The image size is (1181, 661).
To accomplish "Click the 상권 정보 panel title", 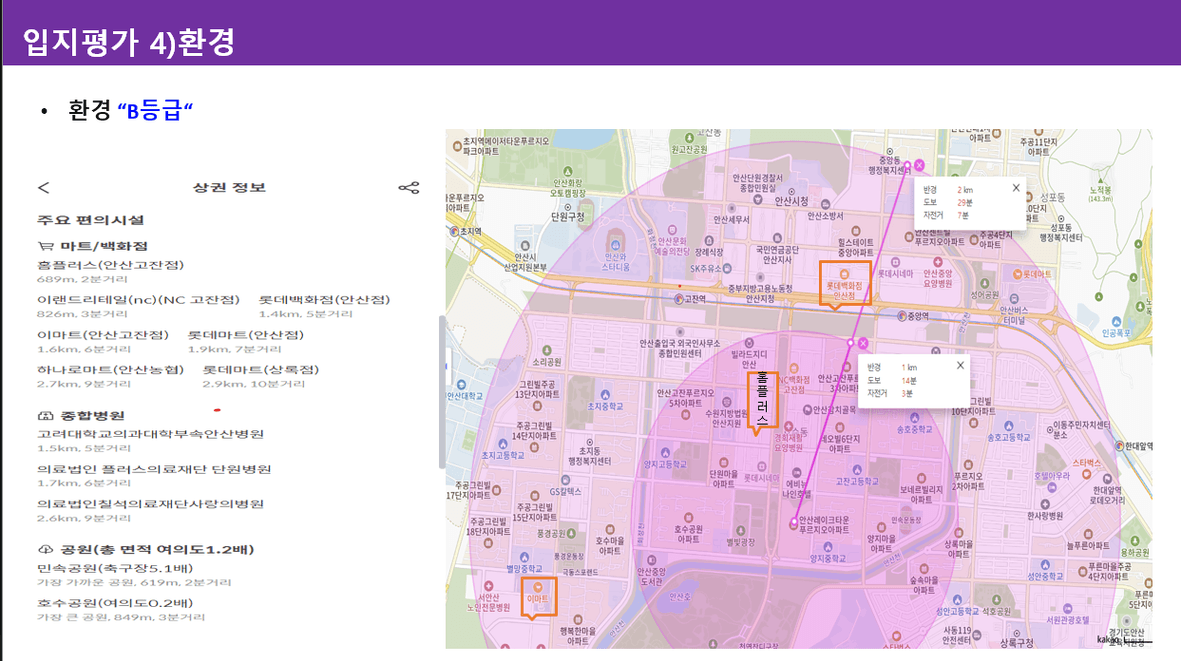I will [229, 187].
